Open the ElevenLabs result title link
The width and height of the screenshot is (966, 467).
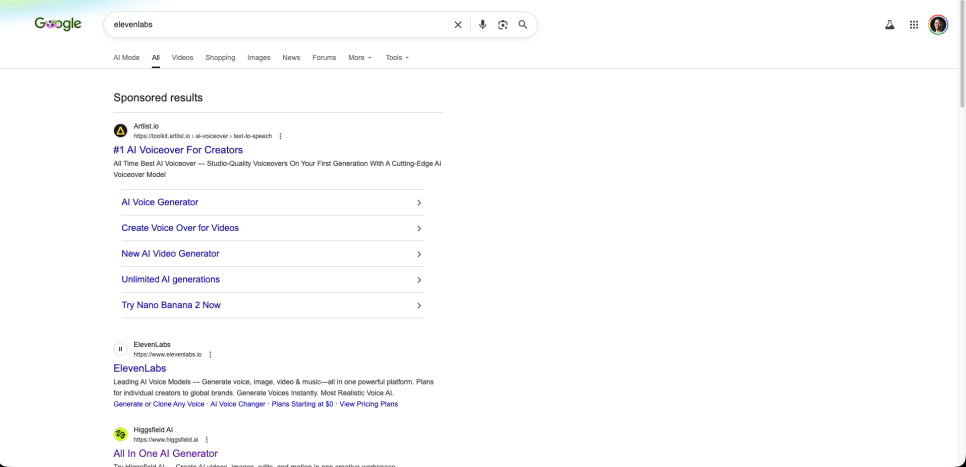[x=140, y=368]
